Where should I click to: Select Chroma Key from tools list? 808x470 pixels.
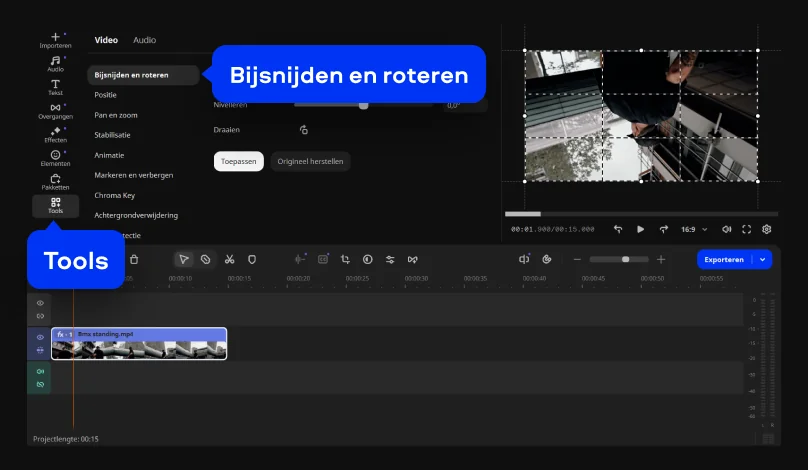pos(114,195)
